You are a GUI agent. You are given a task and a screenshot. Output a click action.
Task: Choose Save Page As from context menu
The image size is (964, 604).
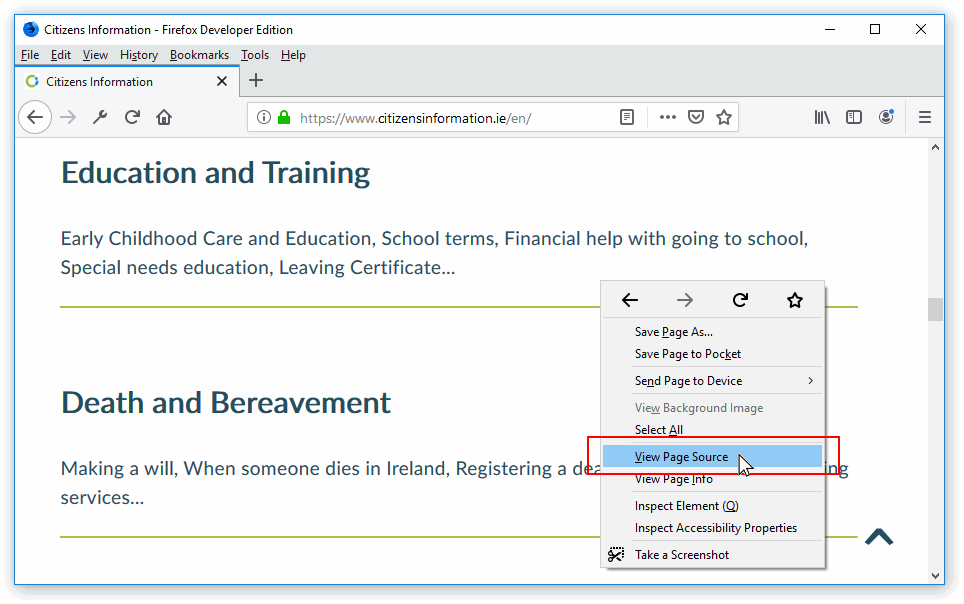point(673,332)
